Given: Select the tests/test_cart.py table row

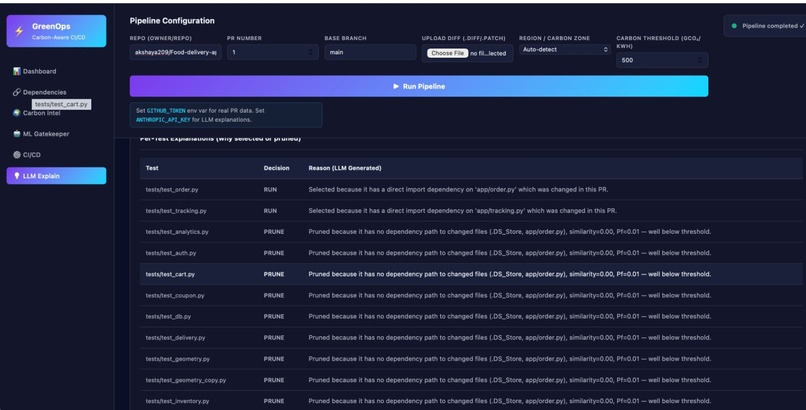Looking at the screenshot, I should (x=471, y=274).
